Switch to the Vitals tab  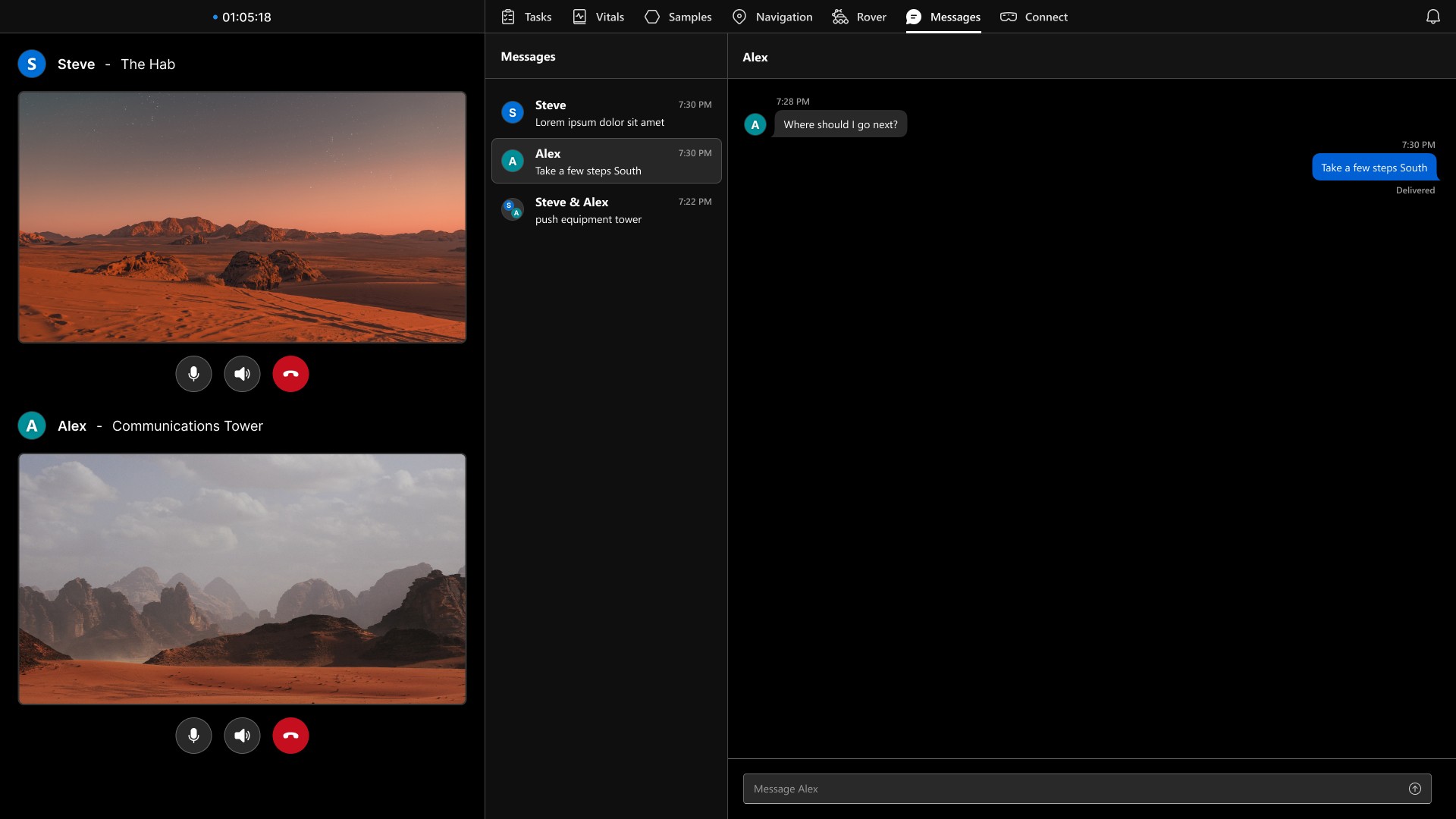tap(598, 17)
